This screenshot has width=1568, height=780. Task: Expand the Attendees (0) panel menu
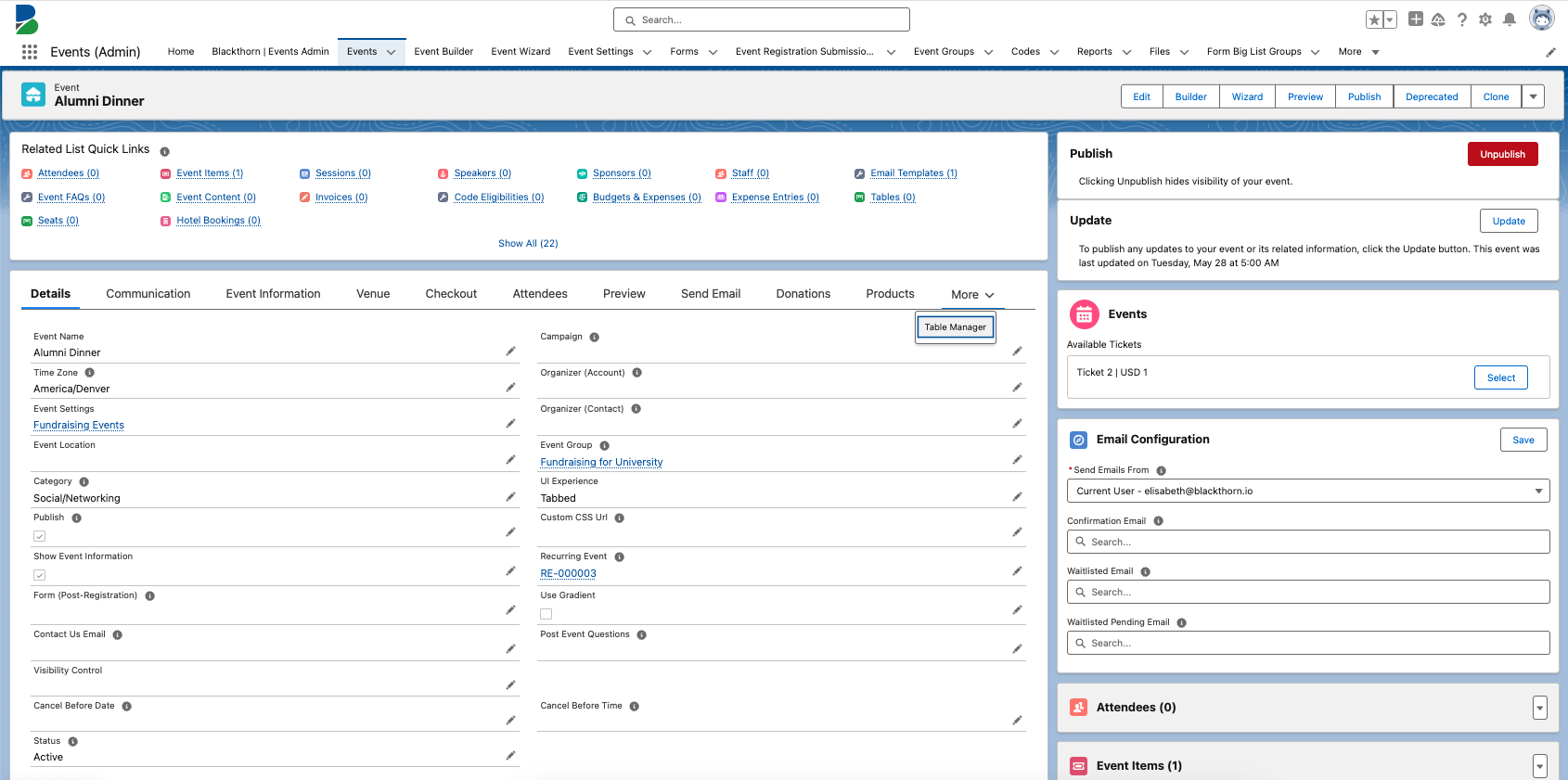1540,708
